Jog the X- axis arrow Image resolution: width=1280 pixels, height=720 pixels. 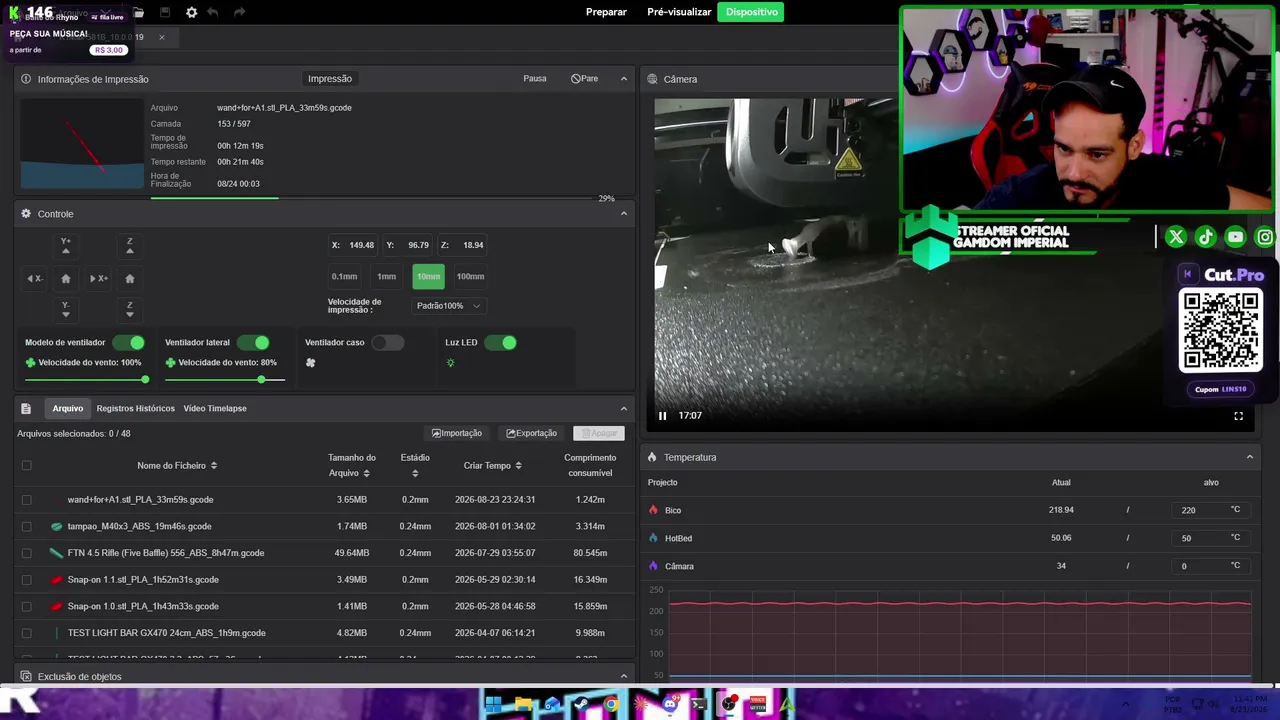point(34,278)
